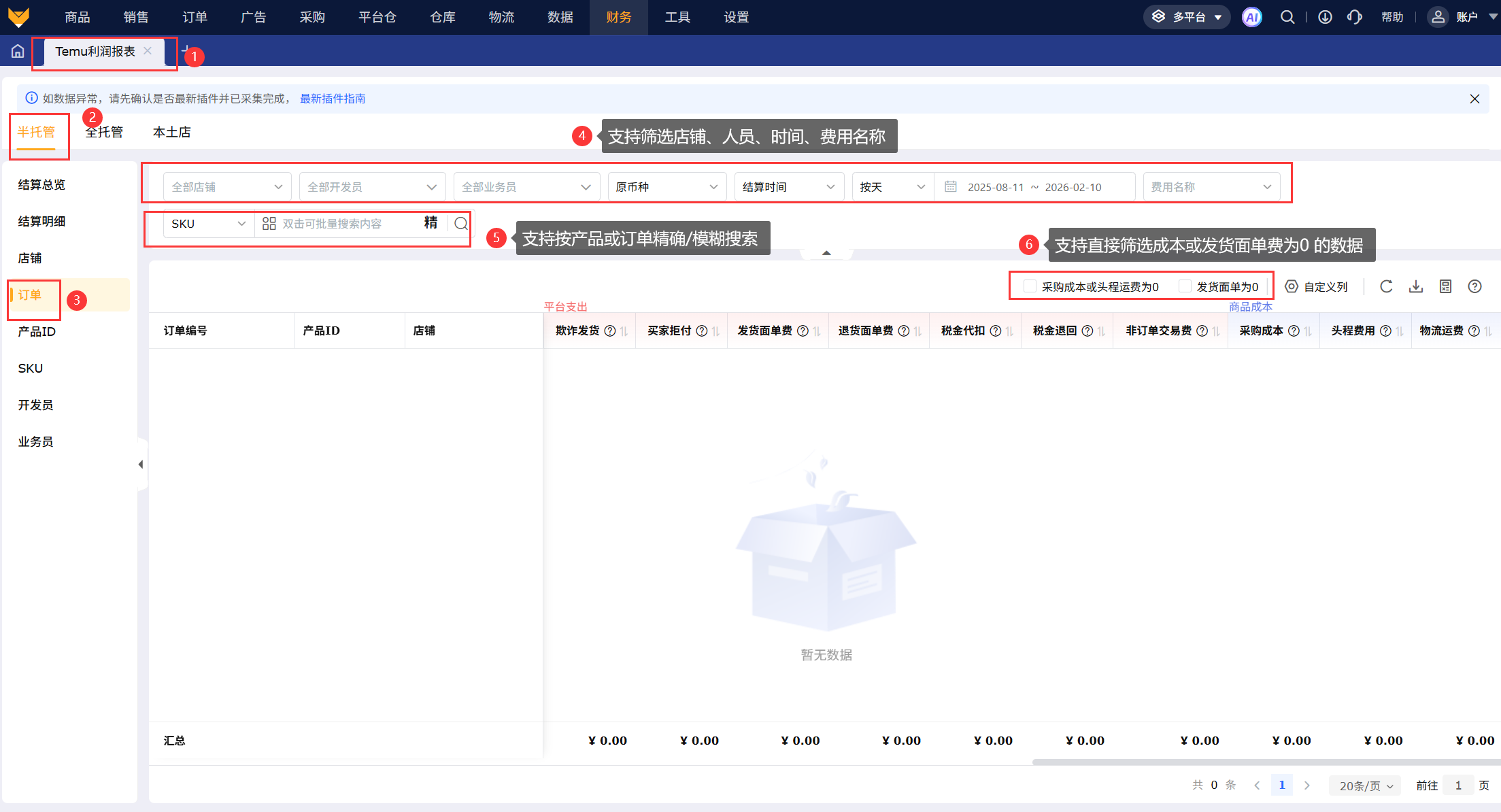1501x812 pixels.
Task: Click the date range input field
Action: point(1034,187)
